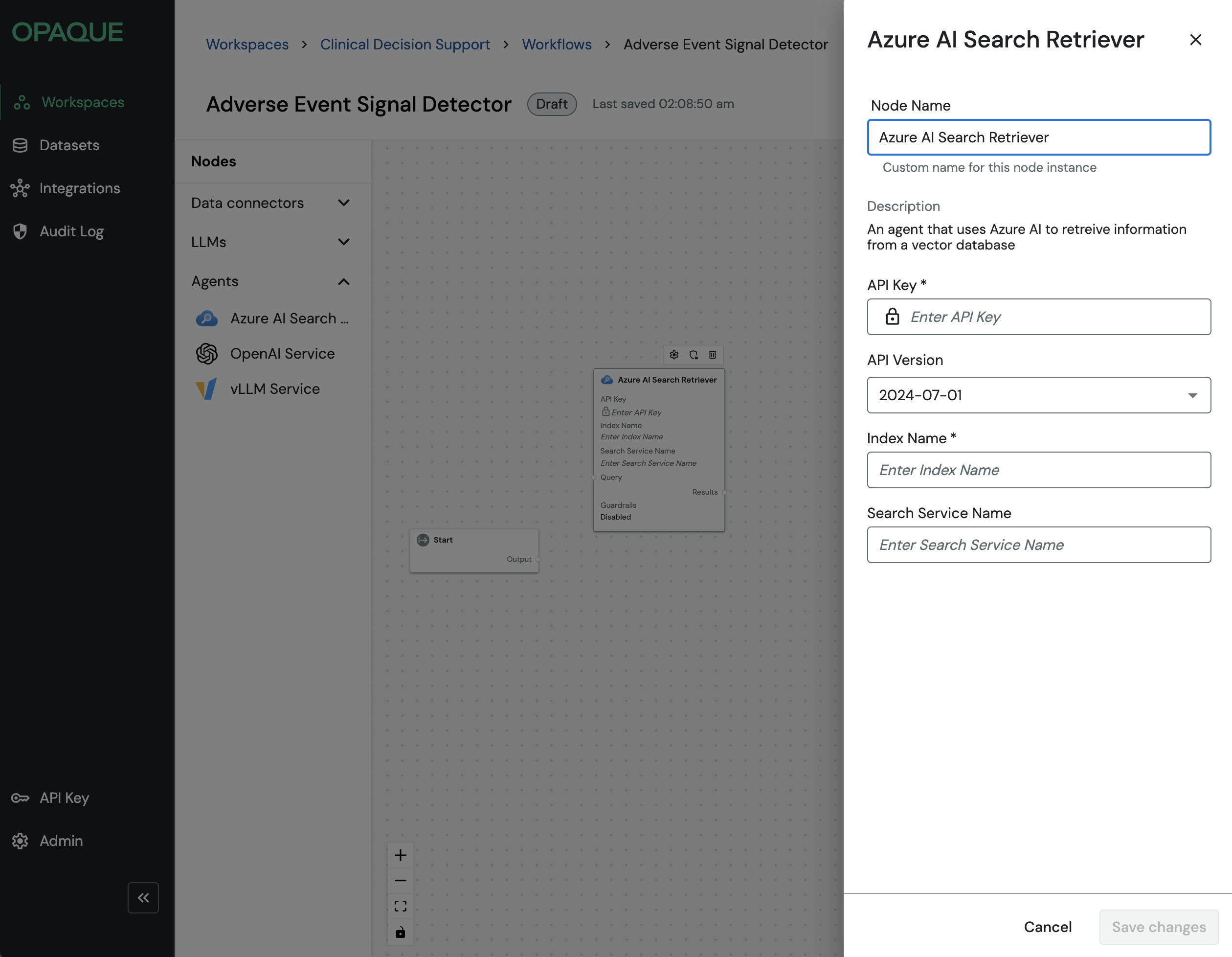
Task: Select vLLM Service agent node
Action: (275, 389)
